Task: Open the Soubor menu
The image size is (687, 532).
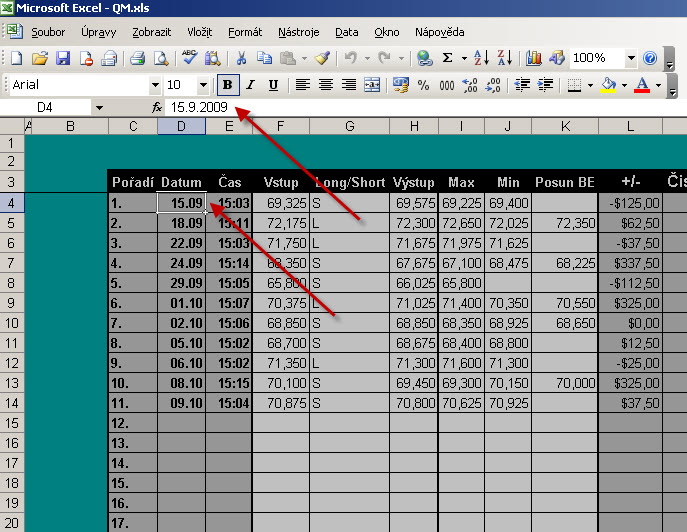Action: [48, 32]
